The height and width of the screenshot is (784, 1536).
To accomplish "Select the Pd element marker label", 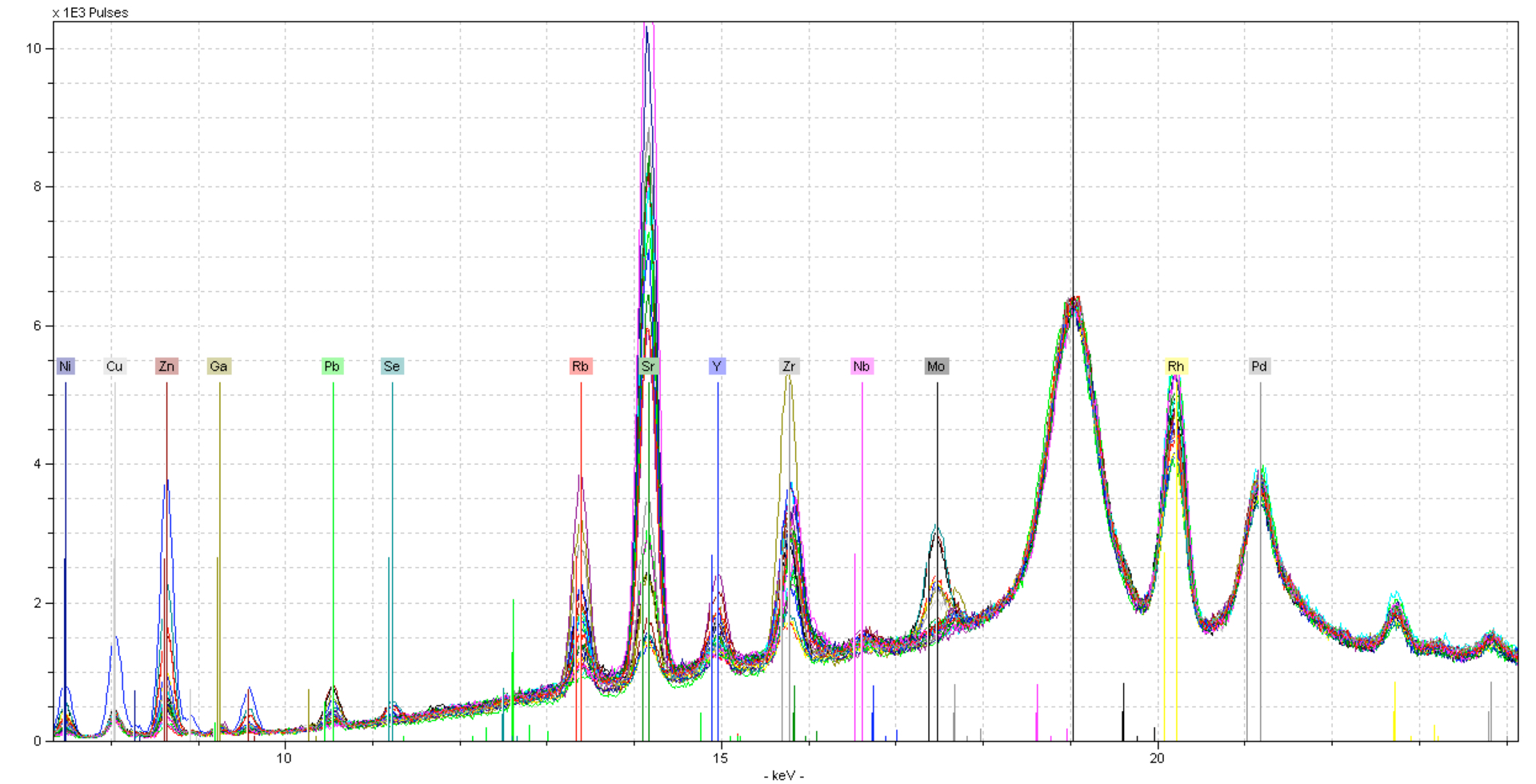I will click(x=1259, y=366).
